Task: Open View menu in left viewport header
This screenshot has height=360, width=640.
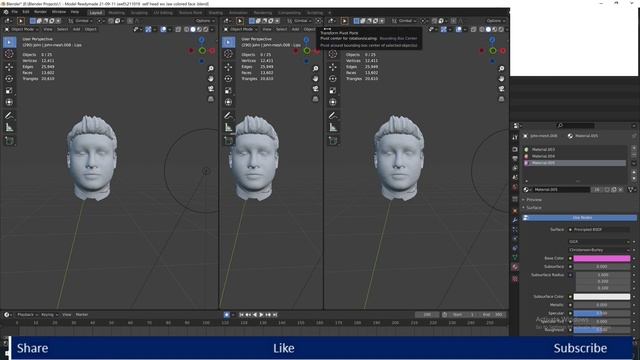Action: [x=48, y=29]
